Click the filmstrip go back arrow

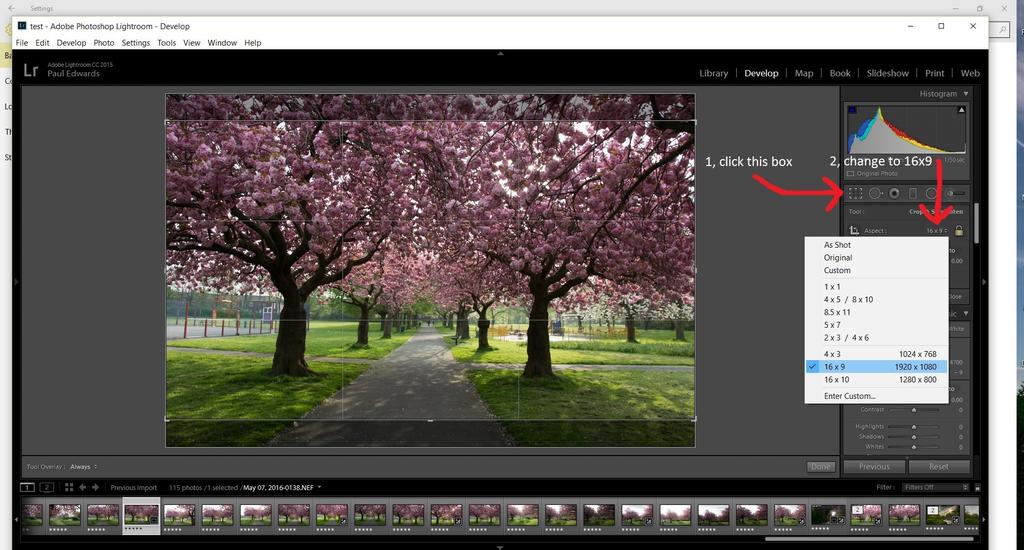pyautogui.click(x=83, y=488)
